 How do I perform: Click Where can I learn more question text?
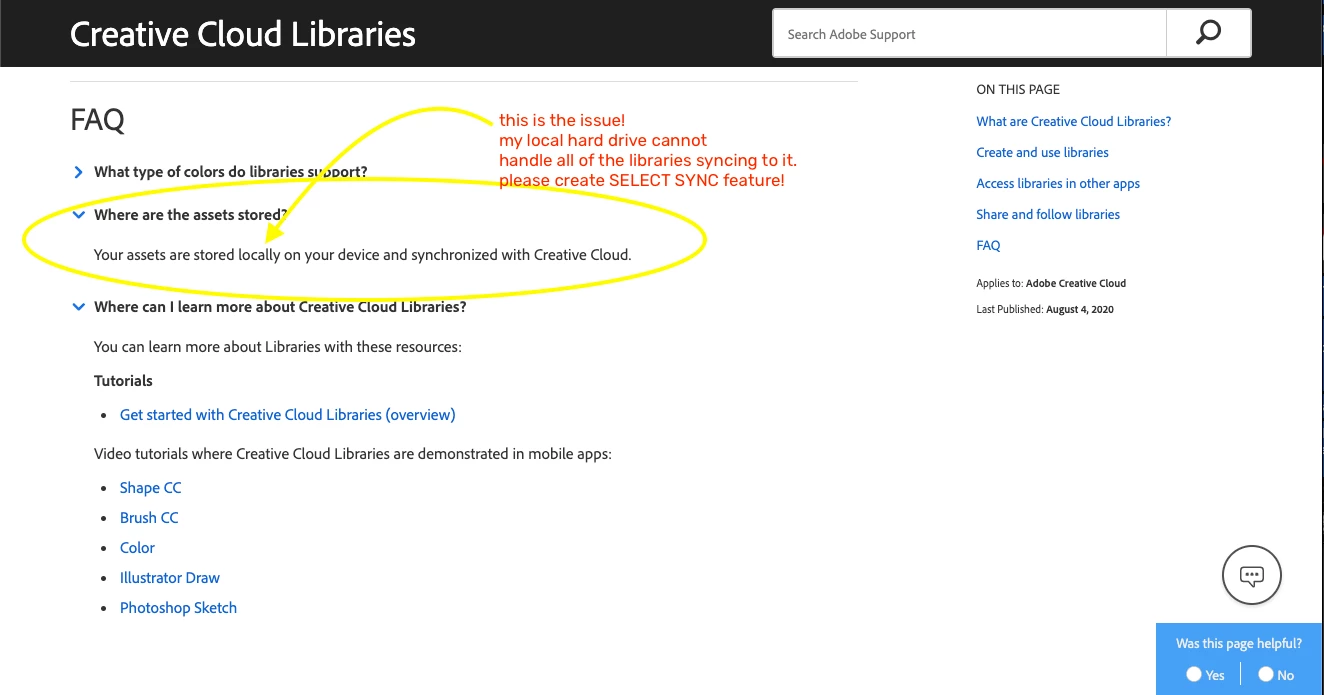point(280,307)
